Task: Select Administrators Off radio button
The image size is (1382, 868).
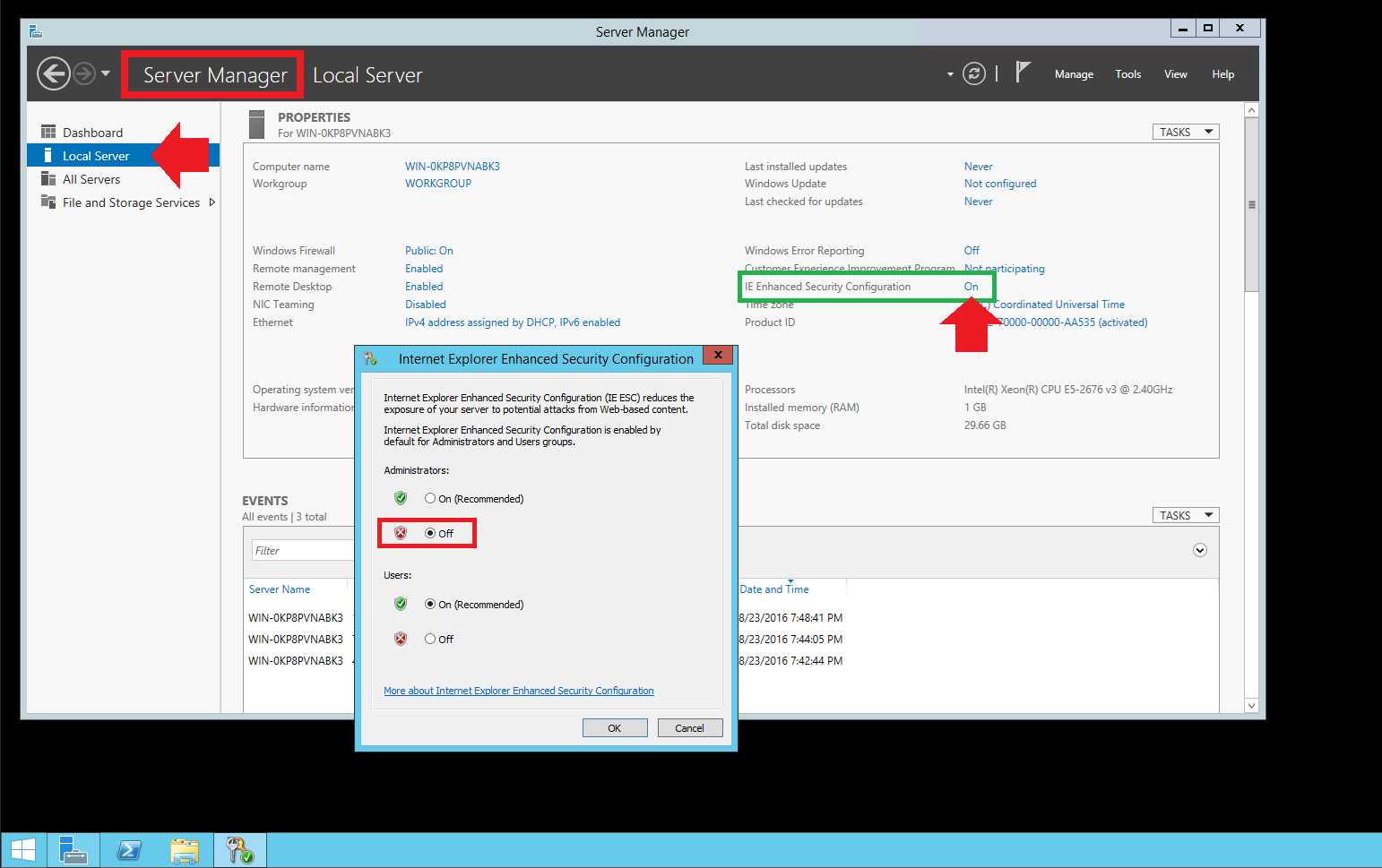Action: coord(430,533)
